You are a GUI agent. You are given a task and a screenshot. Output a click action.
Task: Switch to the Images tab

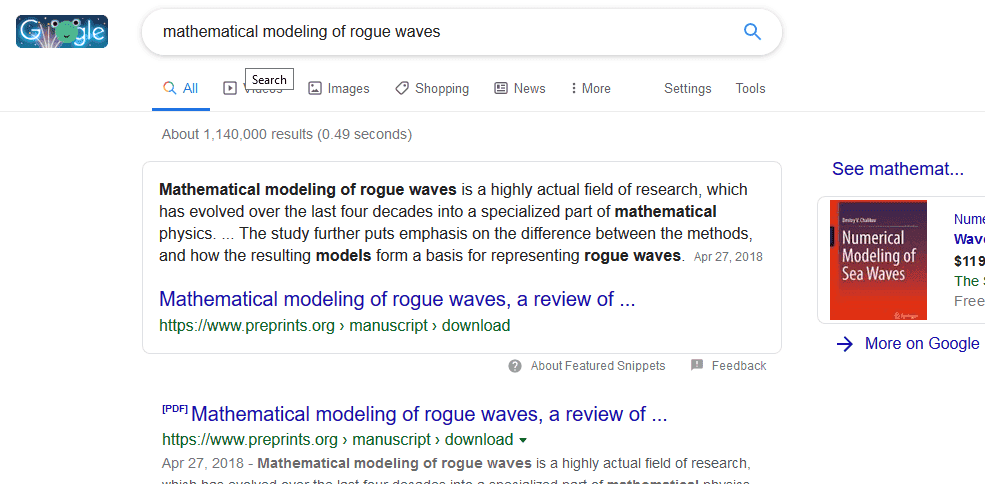(339, 89)
